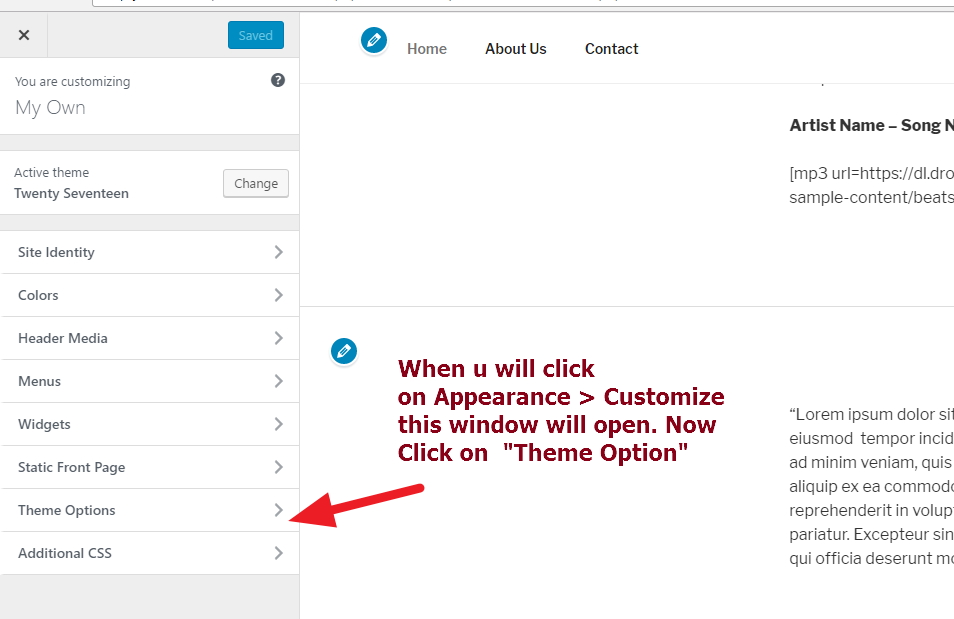Open the Customizer help question mark icon
Screen dimensions: 954x619
(x=278, y=79)
